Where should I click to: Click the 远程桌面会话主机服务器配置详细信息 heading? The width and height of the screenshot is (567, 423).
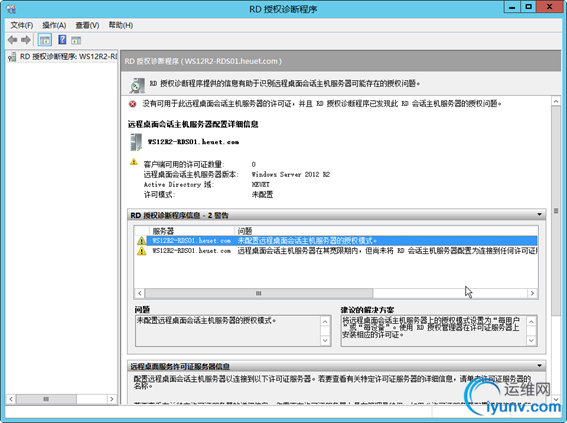pyautogui.click(x=193, y=124)
